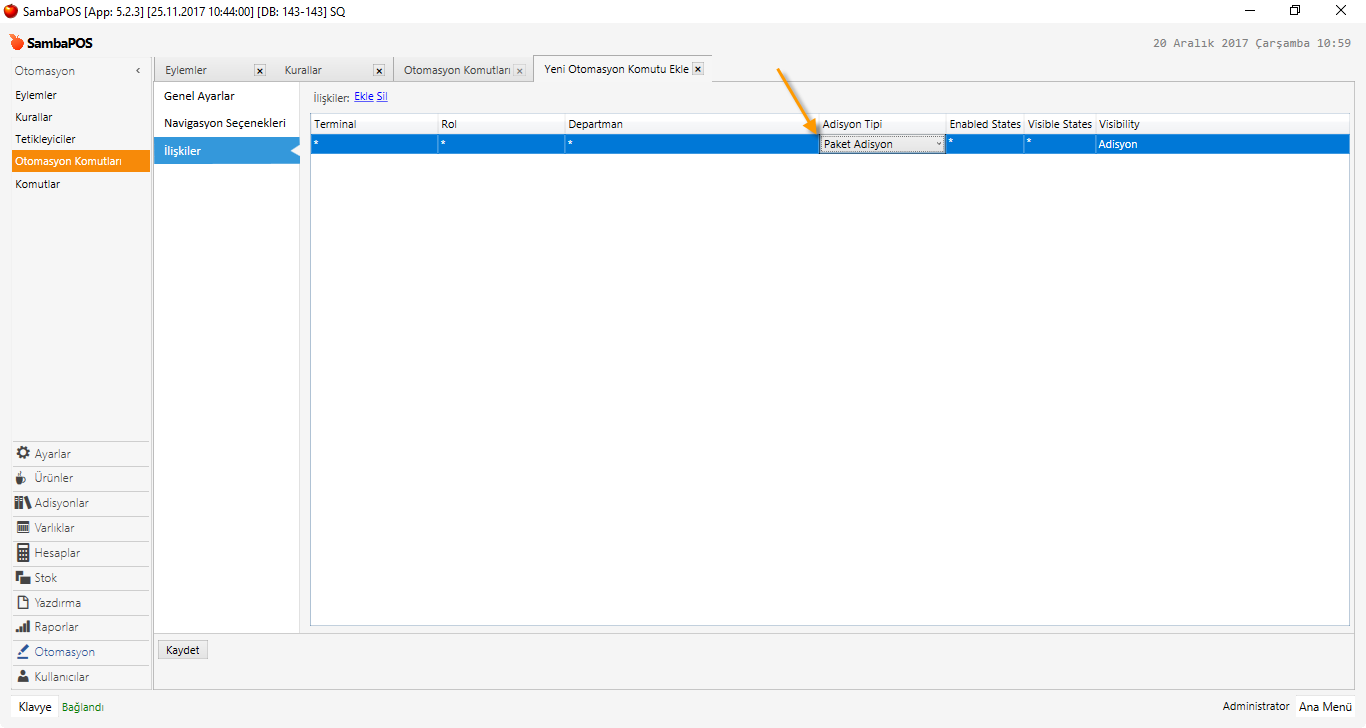Open Kullanıcılar via the person icon
Image resolution: width=1366 pixels, height=728 pixels.
coord(23,677)
